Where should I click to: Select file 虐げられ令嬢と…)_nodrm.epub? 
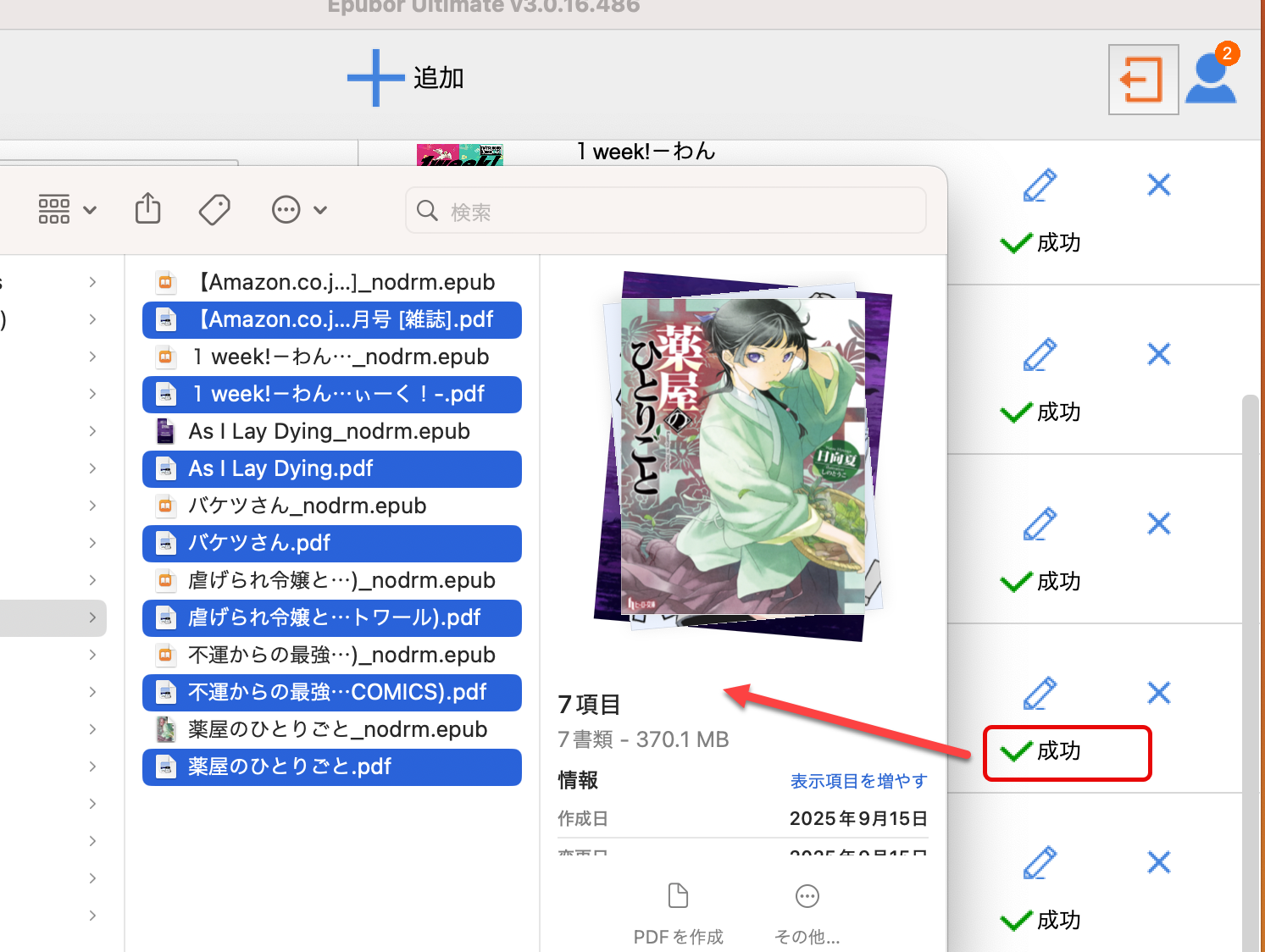(332, 580)
